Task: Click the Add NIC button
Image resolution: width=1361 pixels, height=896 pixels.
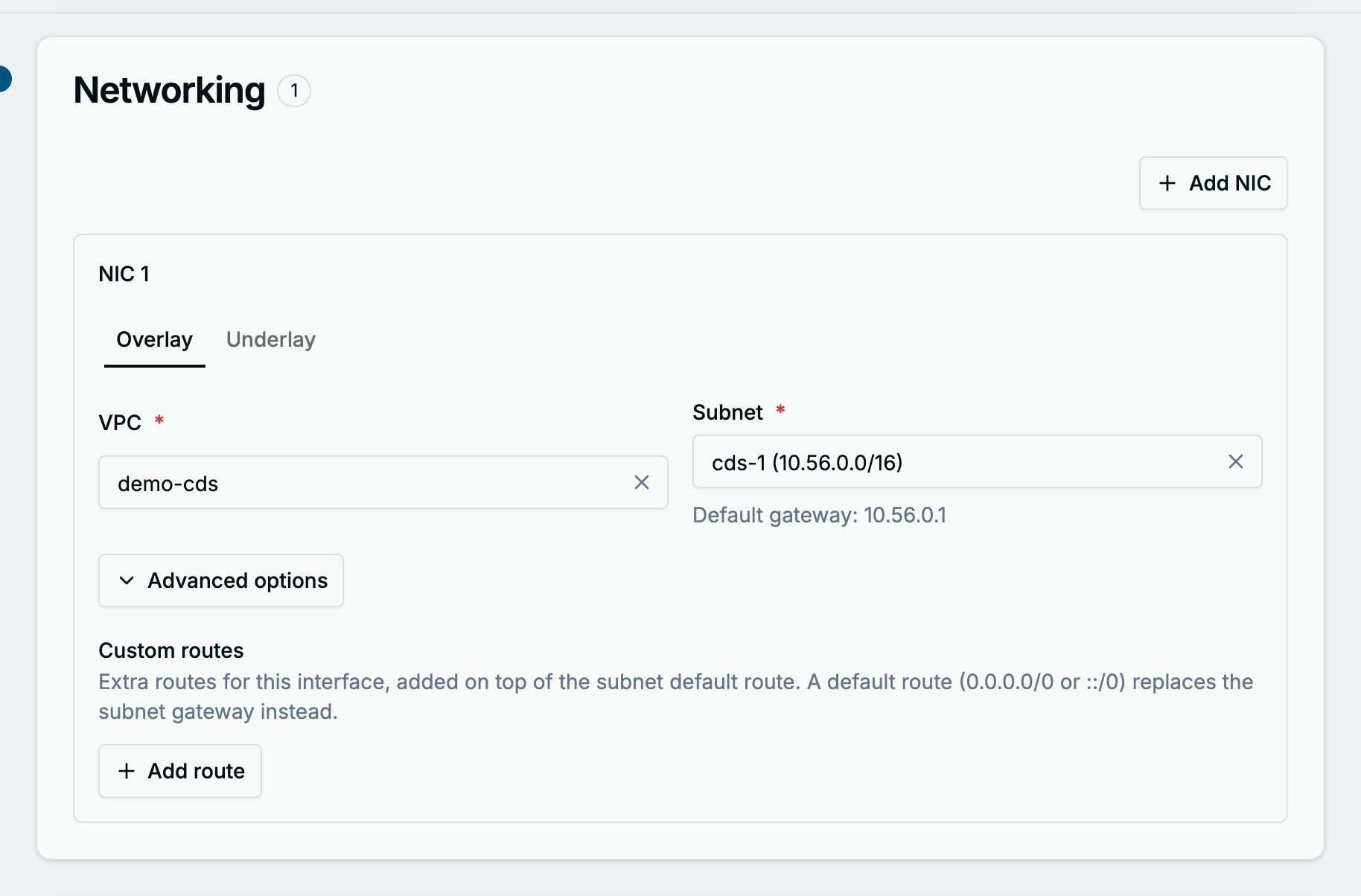Action: point(1213,183)
